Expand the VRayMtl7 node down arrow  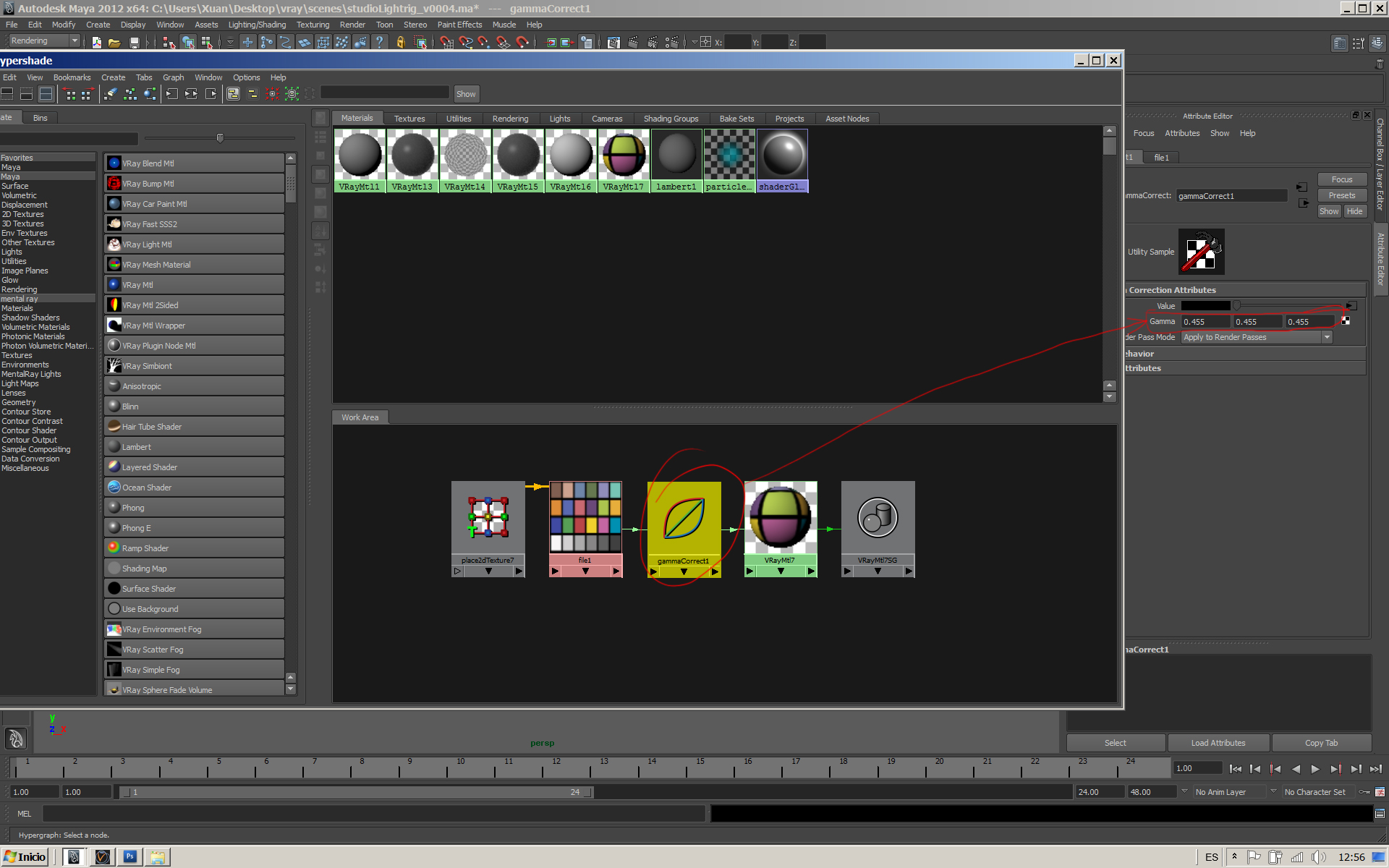click(x=781, y=571)
